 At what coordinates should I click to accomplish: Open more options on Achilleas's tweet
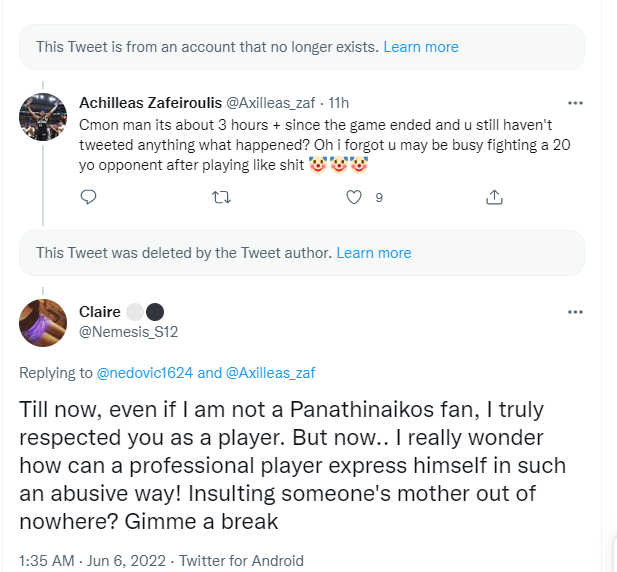point(575,103)
